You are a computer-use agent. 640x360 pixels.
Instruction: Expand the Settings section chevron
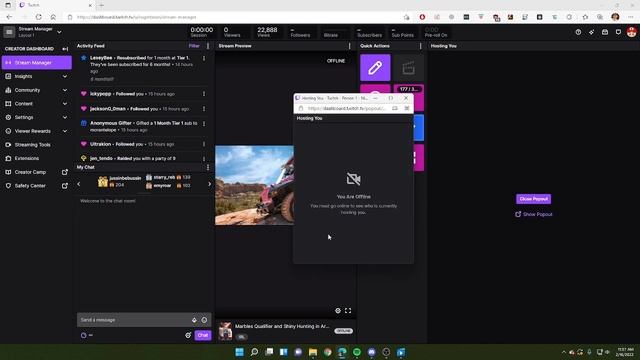pyautogui.click(x=64, y=118)
